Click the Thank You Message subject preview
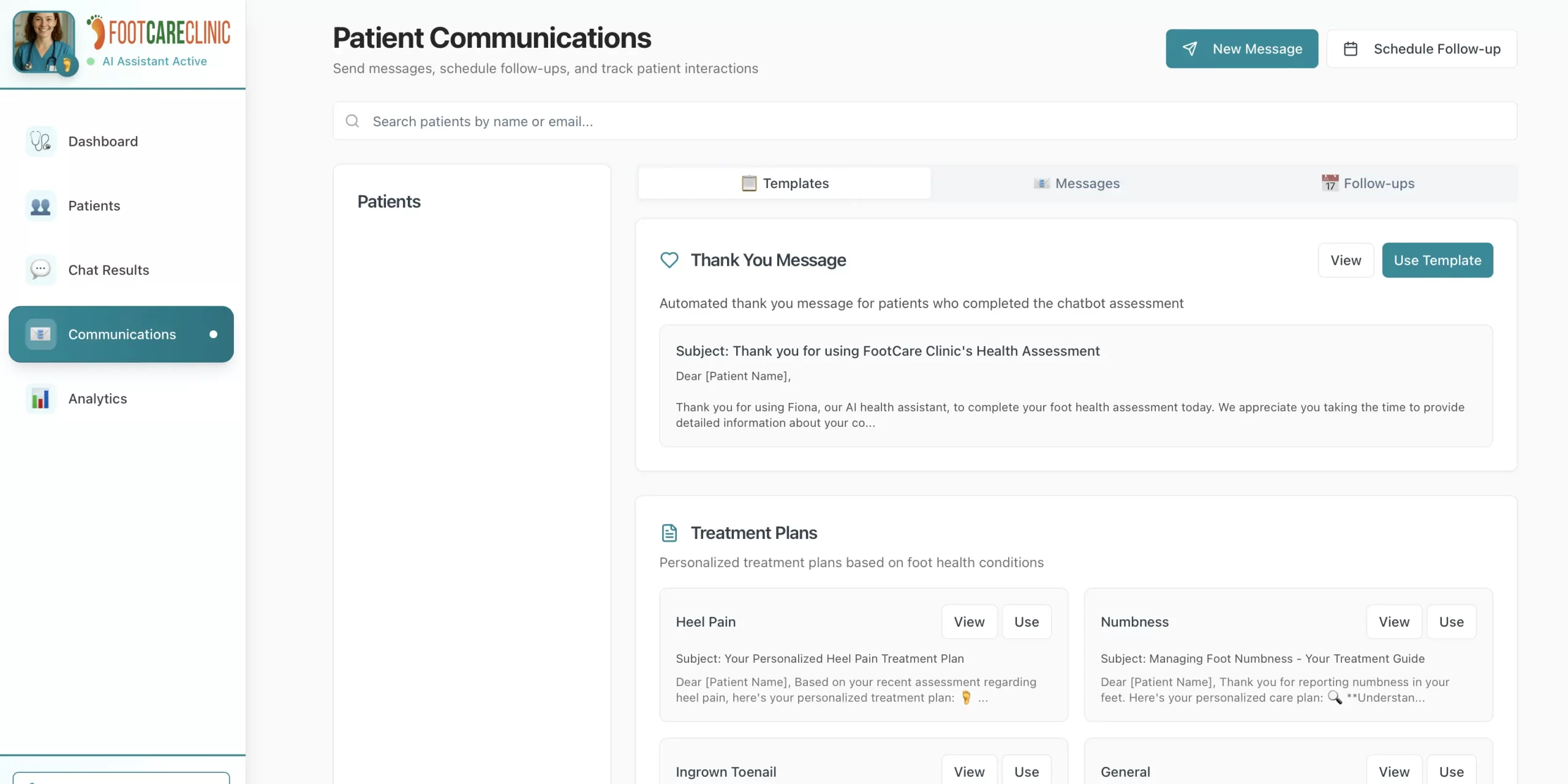 click(888, 351)
